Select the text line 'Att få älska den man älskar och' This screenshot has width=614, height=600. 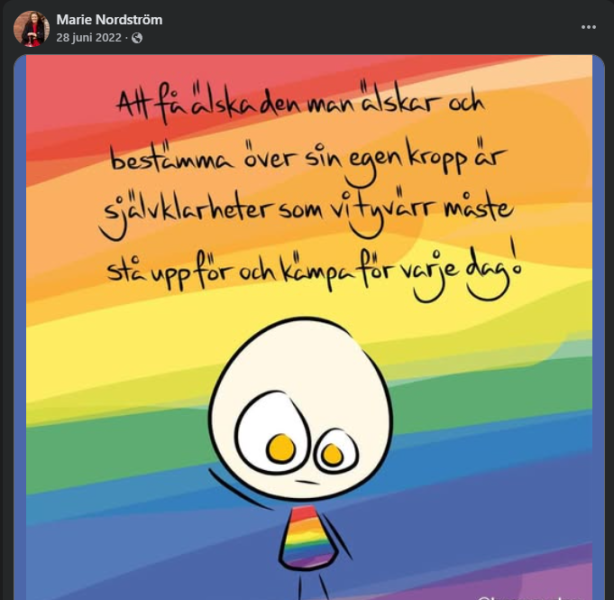point(300,103)
